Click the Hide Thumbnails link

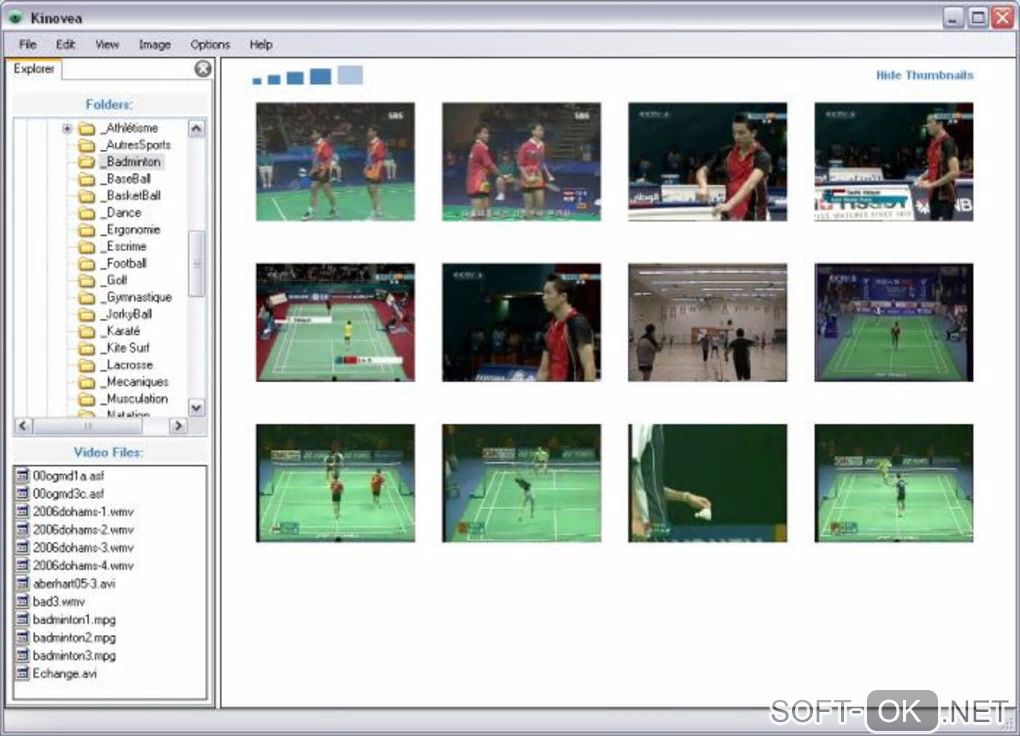pyautogui.click(x=924, y=75)
